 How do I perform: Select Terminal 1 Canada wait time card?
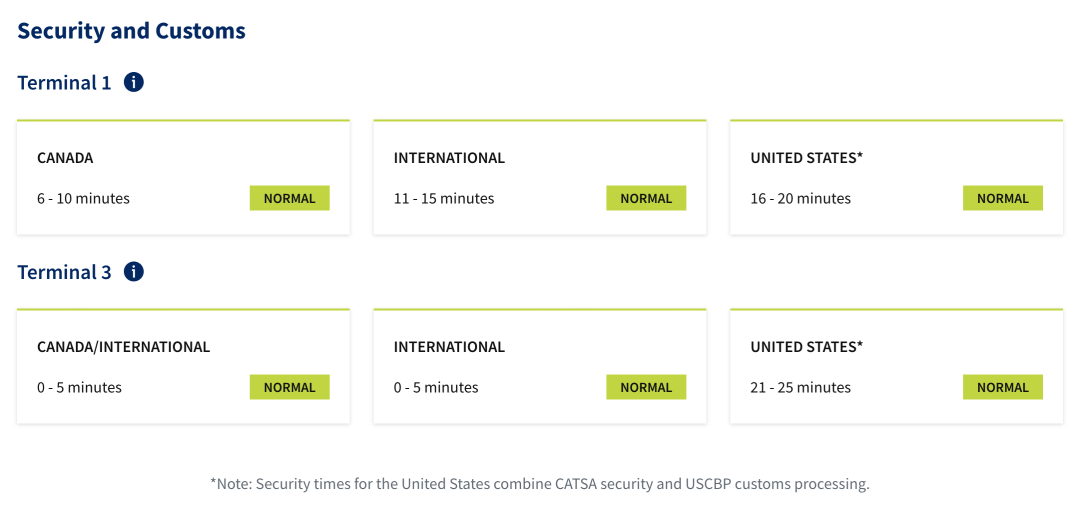coord(183,177)
